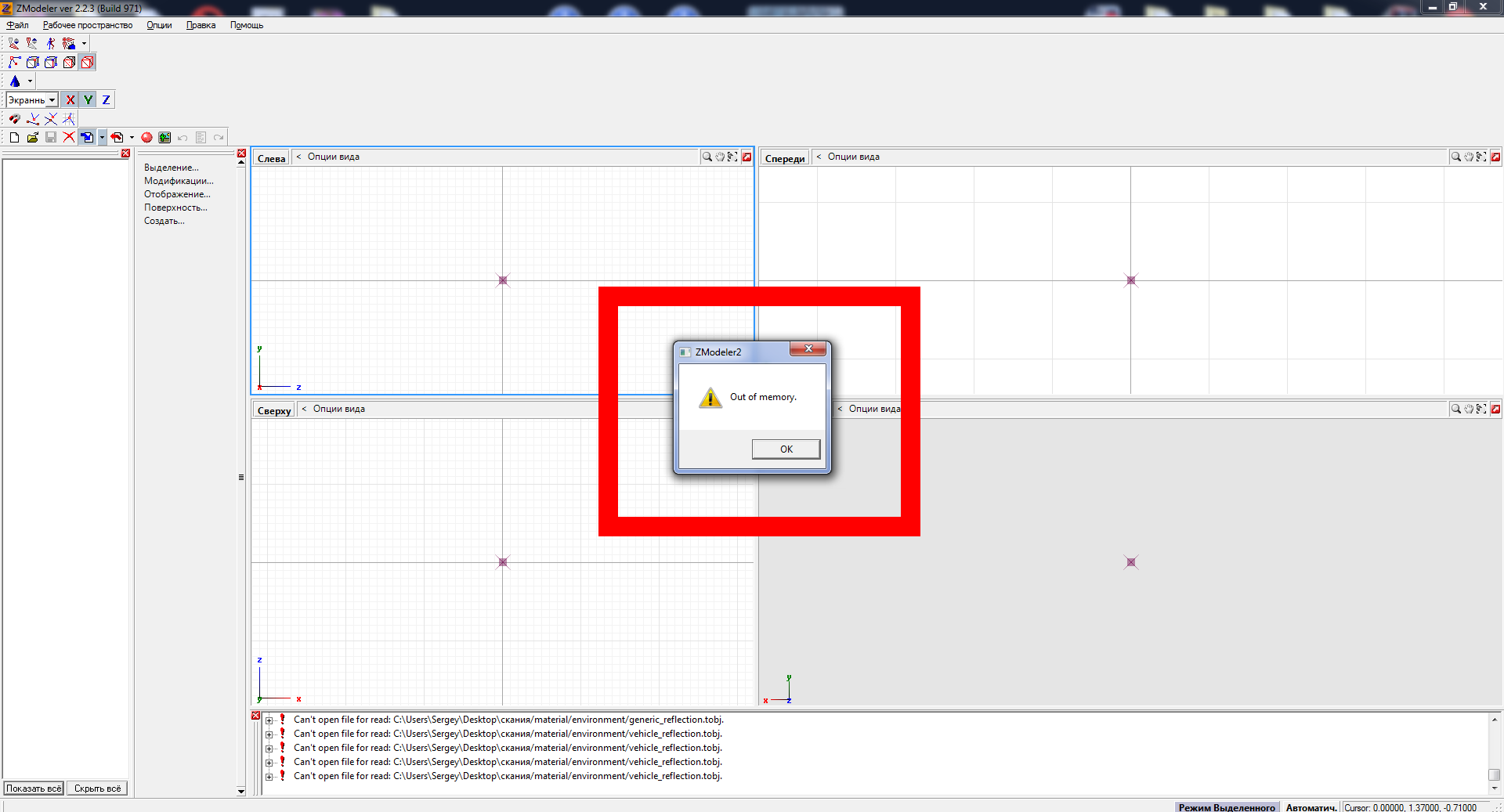Open Опции вида for the Сверху view
The width and height of the screenshot is (1504, 812).
pos(338,409)
